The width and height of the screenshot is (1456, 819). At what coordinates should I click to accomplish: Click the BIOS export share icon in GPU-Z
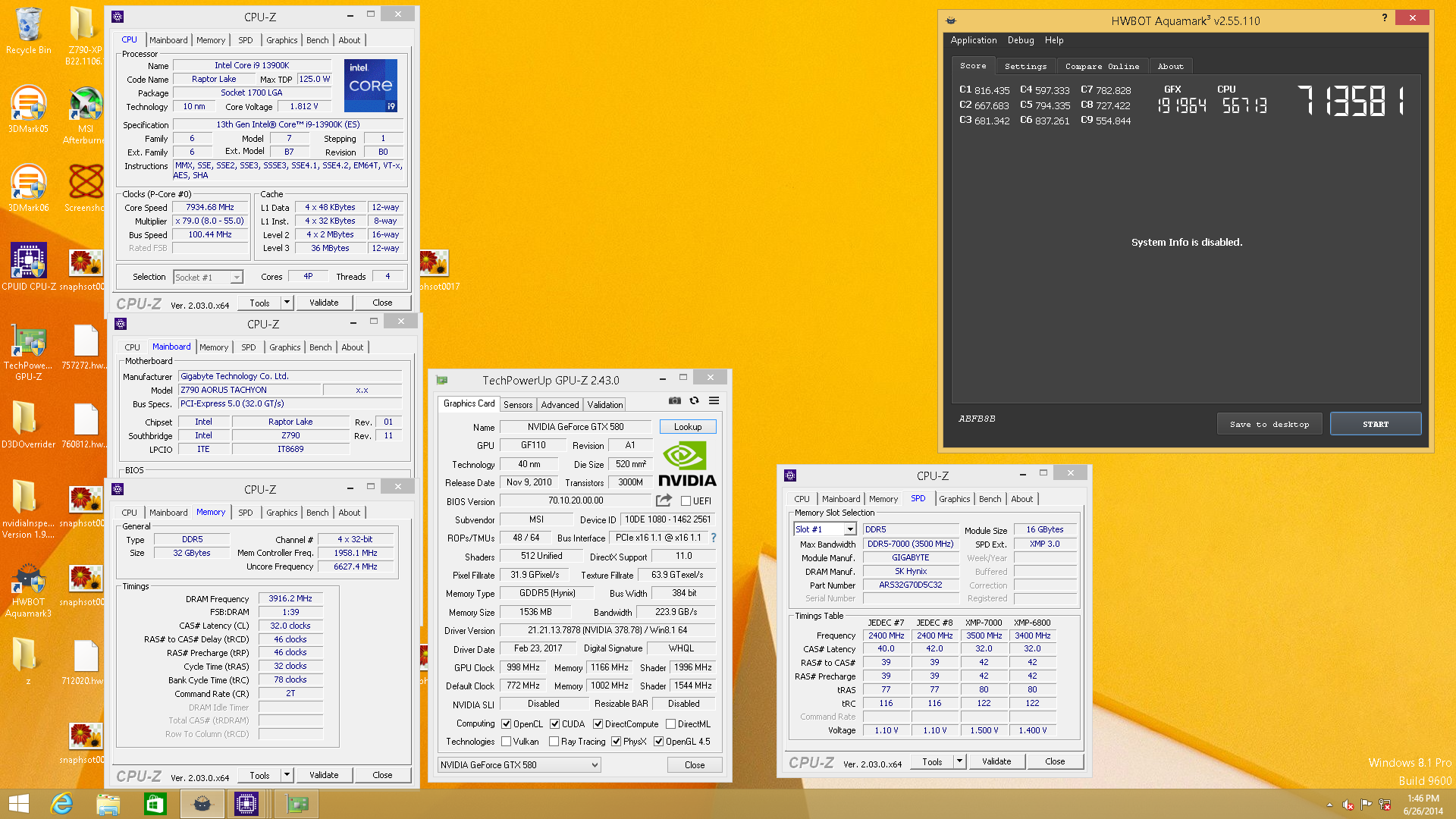(x=664, y=500)
